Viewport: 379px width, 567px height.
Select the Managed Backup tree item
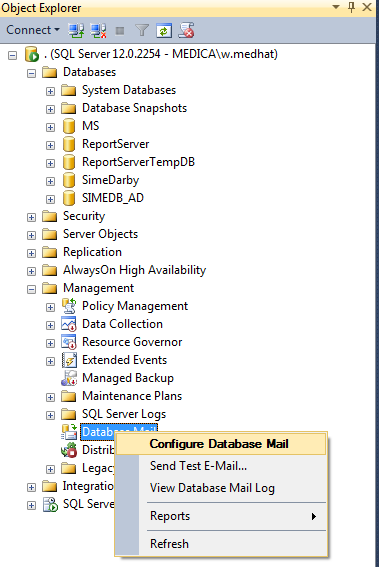[128, 378]
